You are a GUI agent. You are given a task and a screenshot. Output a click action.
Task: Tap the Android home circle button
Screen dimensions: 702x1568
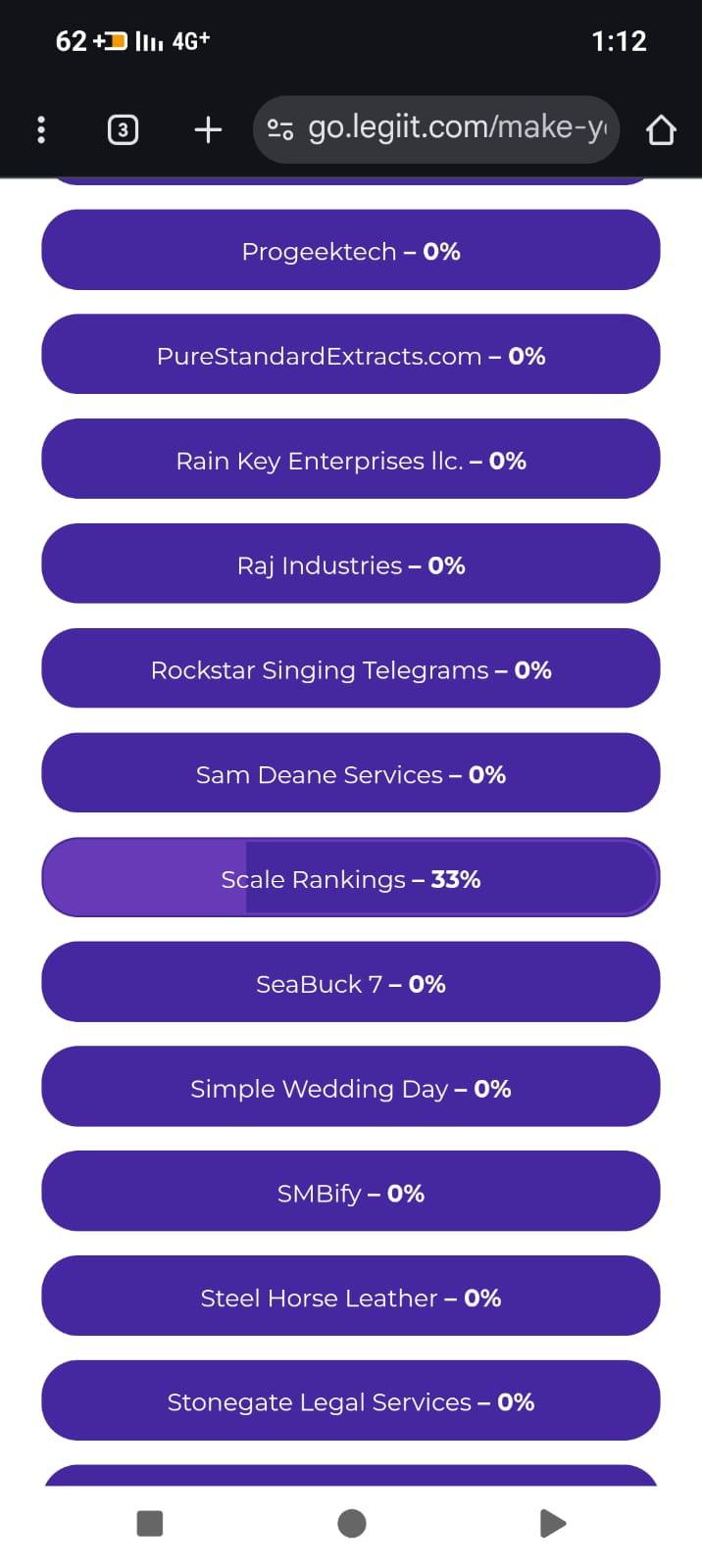[x=352, y=1523]
